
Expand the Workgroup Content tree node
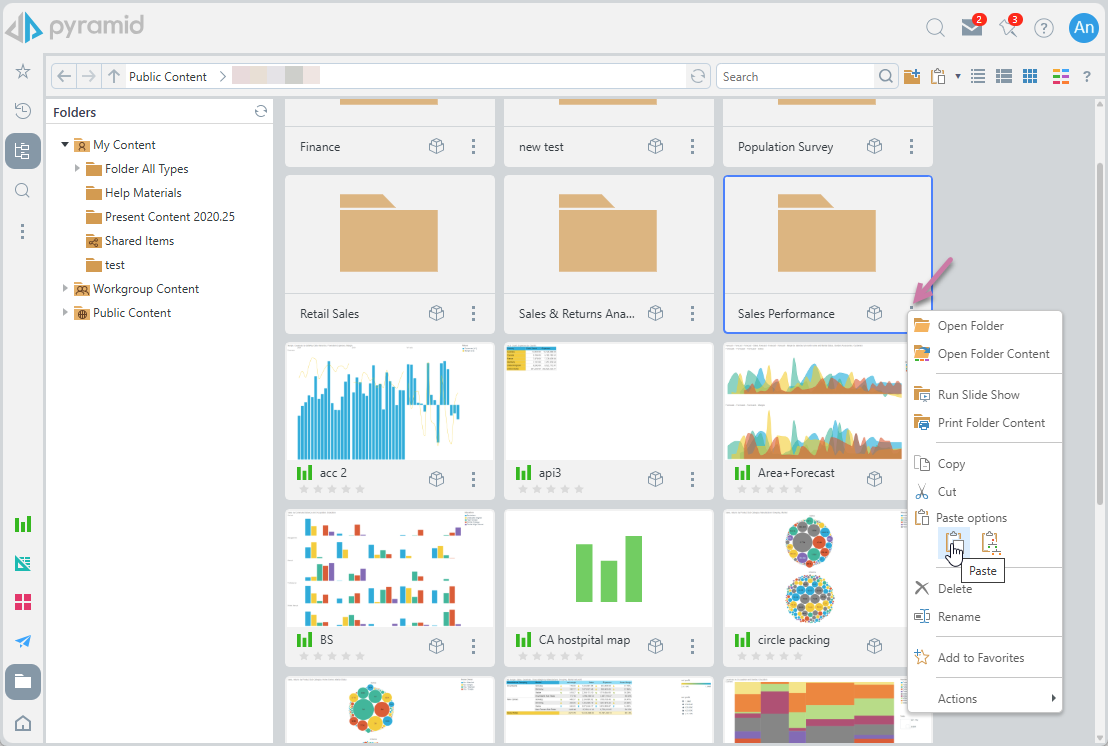65,289
